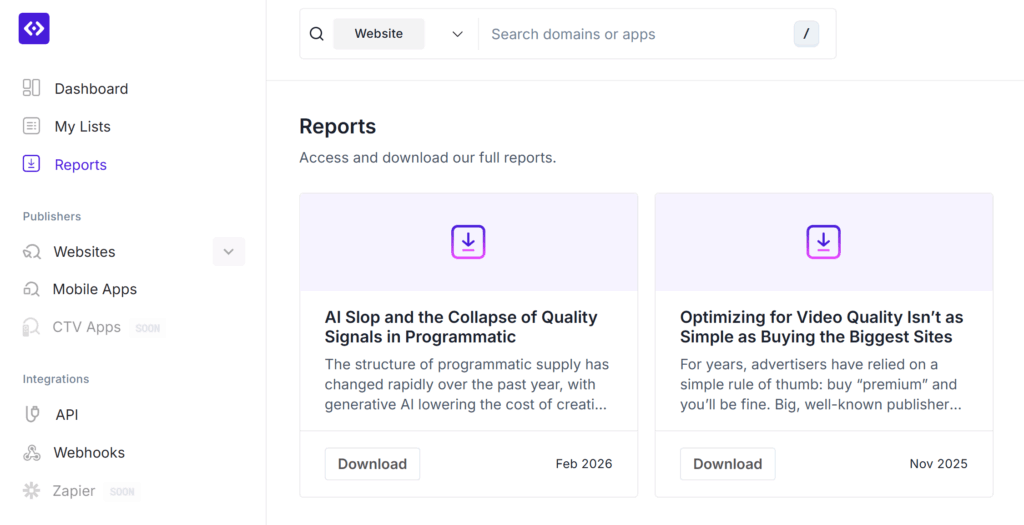1024x525 pixels.
Task: Click the API plug icon
Action: point(32,415)
